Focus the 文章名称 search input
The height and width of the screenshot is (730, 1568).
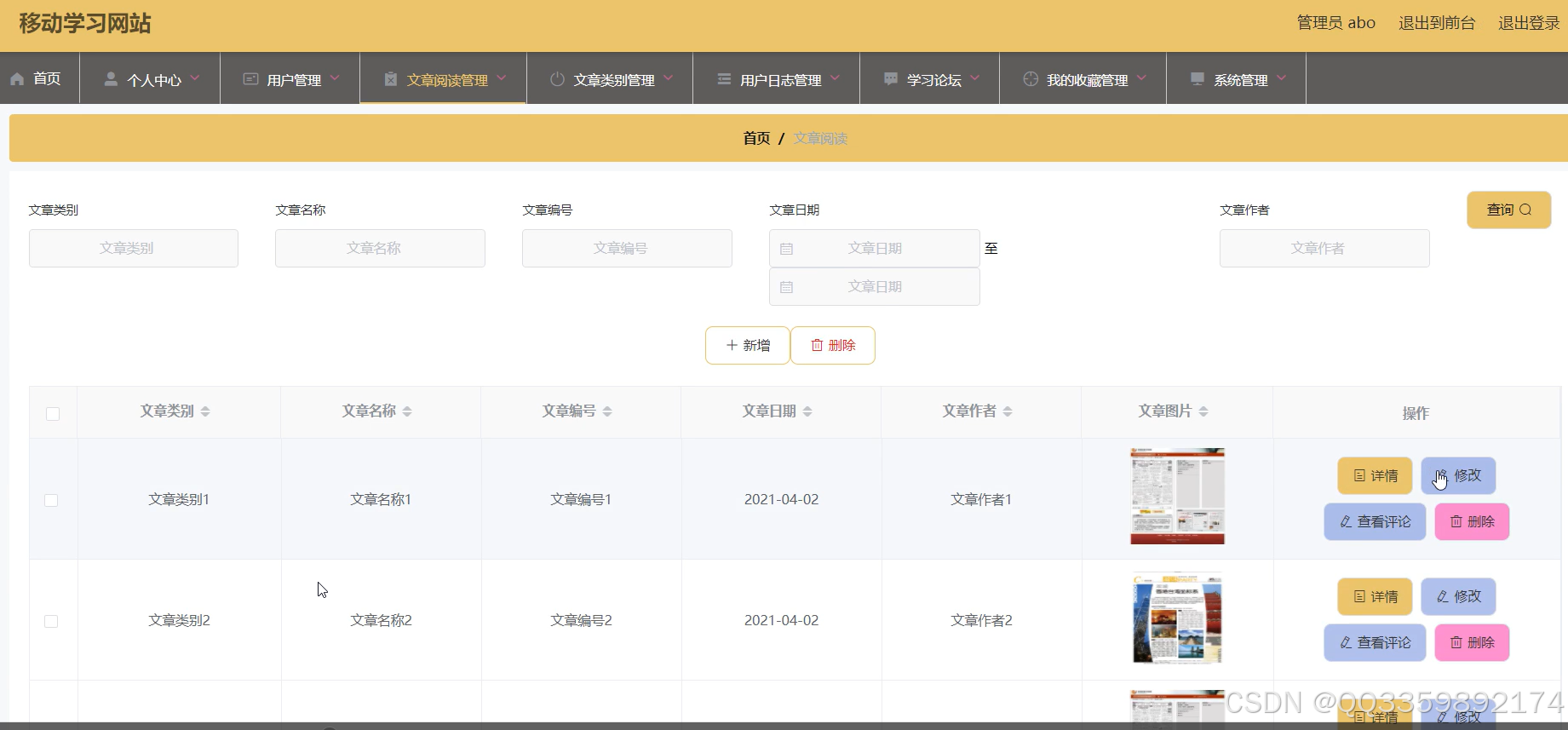(380, 248)
